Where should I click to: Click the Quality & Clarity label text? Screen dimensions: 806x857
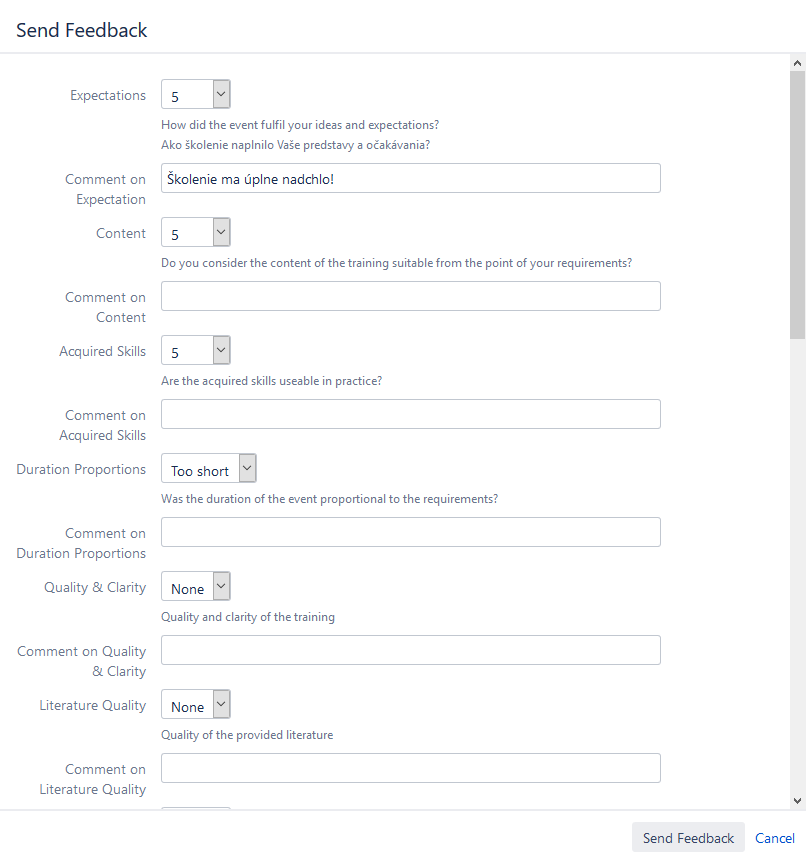click(94, 586)
